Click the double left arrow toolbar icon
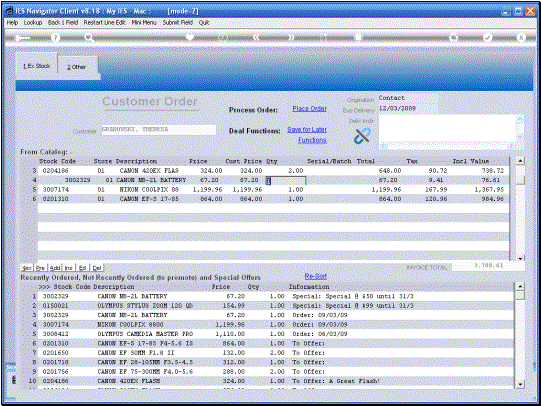Viewport: 541px width, 406px height. 256,38
